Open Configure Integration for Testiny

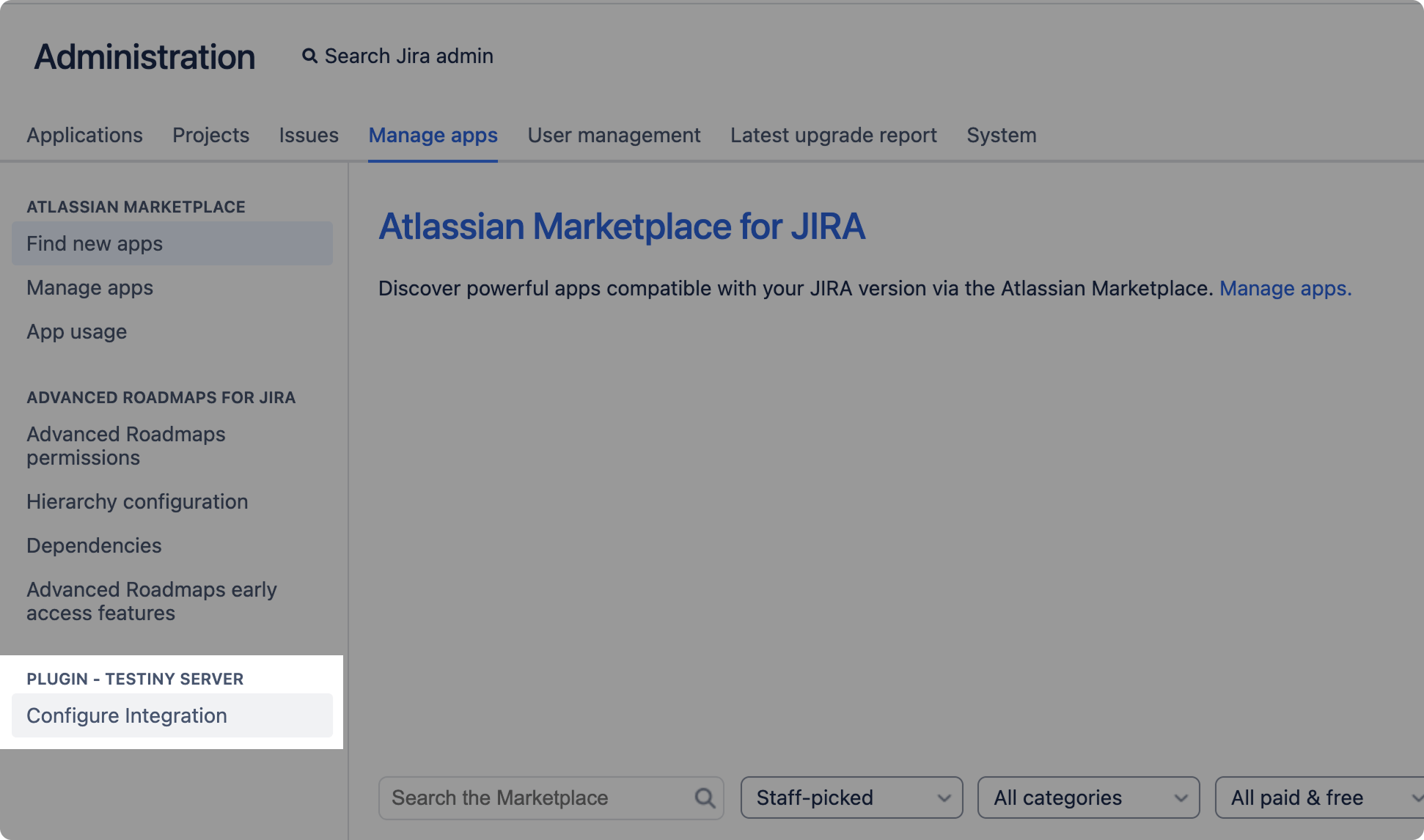[x=127, y=715]
